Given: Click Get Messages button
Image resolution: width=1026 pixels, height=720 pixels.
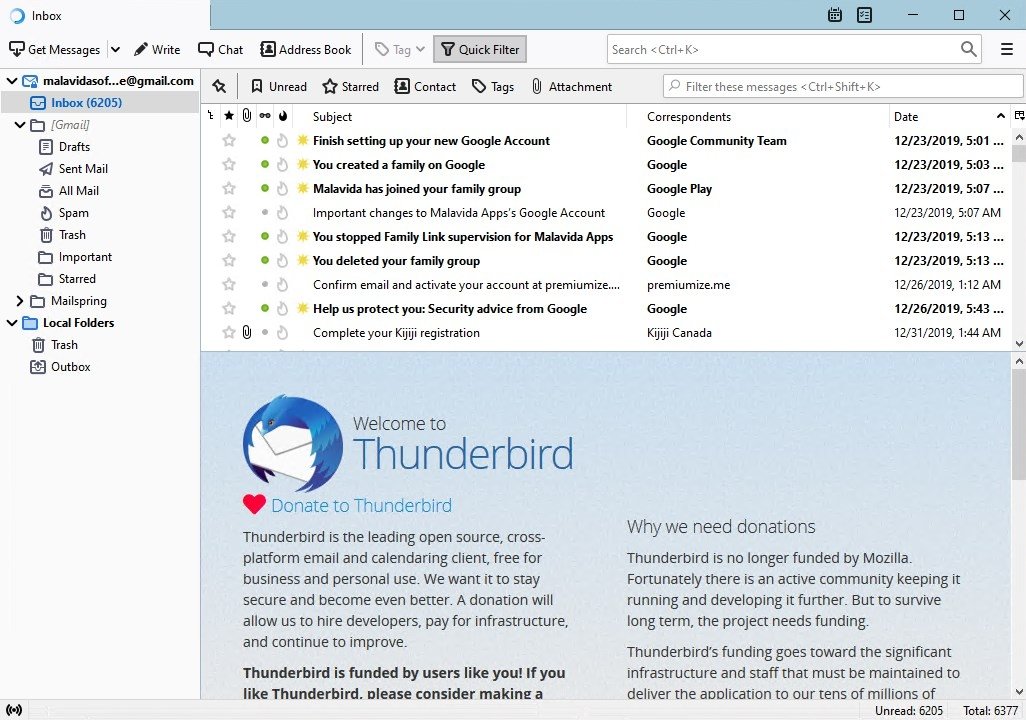Looking at the screenshot, I should click(x=55, y=50).
